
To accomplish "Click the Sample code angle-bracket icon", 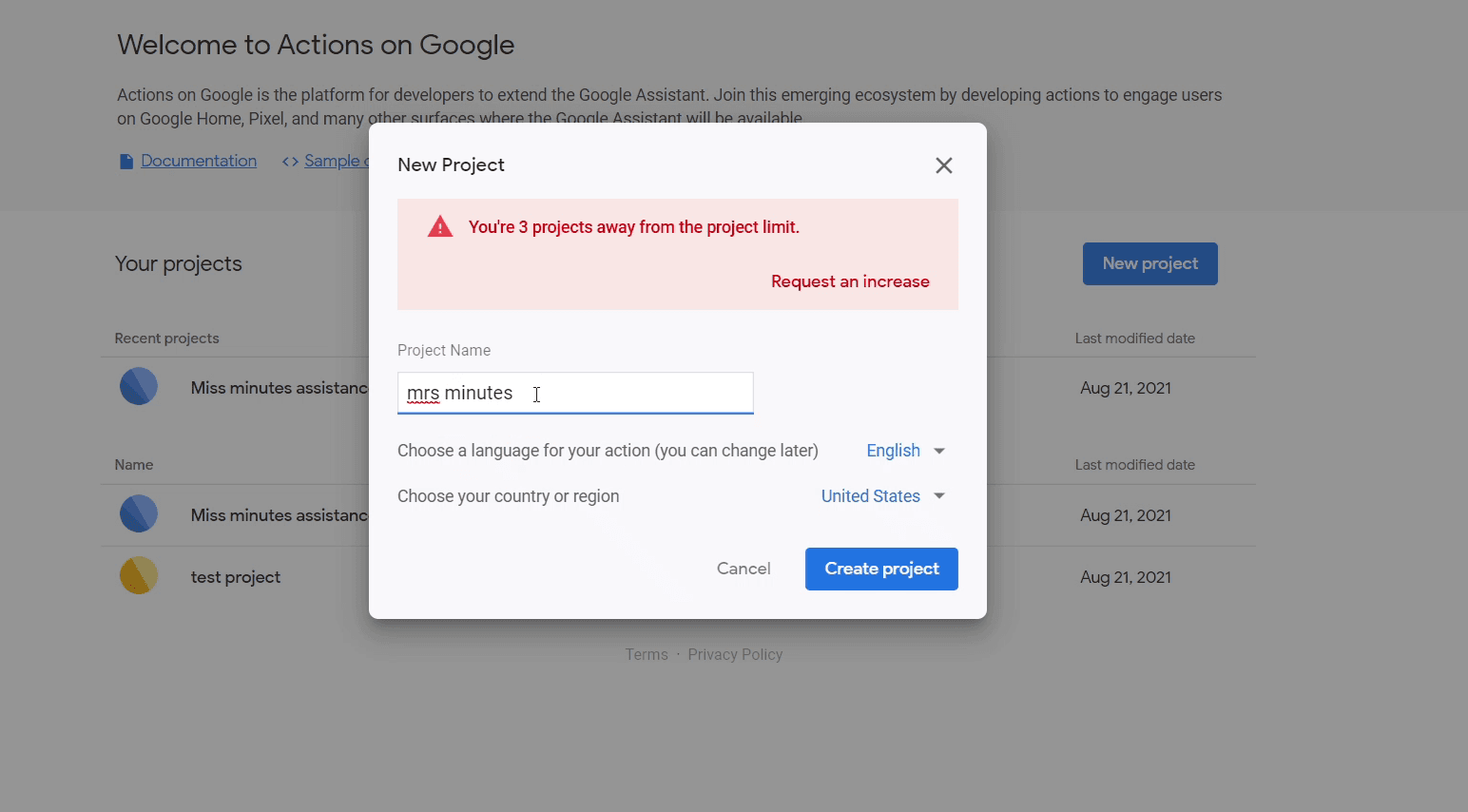I will tap(290, 161).
